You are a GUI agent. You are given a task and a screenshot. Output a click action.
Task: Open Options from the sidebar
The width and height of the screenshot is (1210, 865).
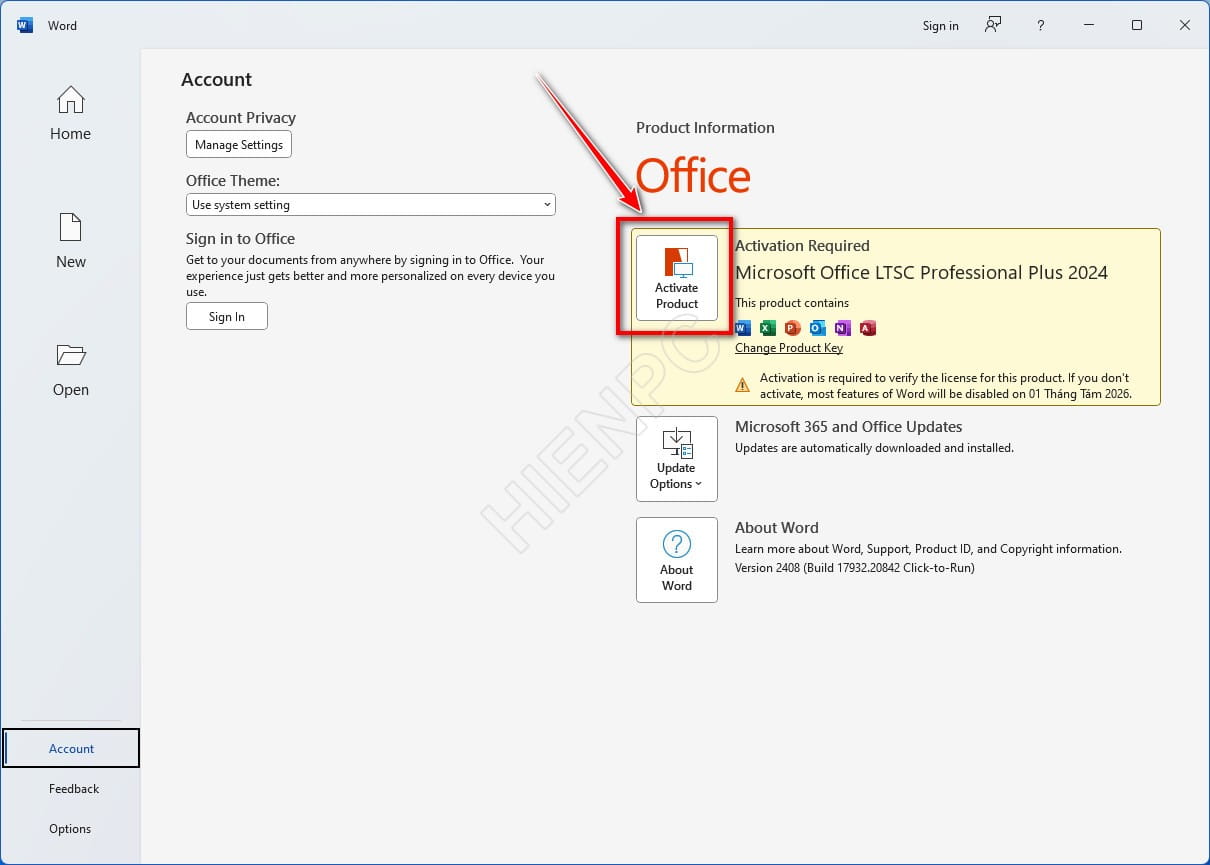(x=71, y=828)
